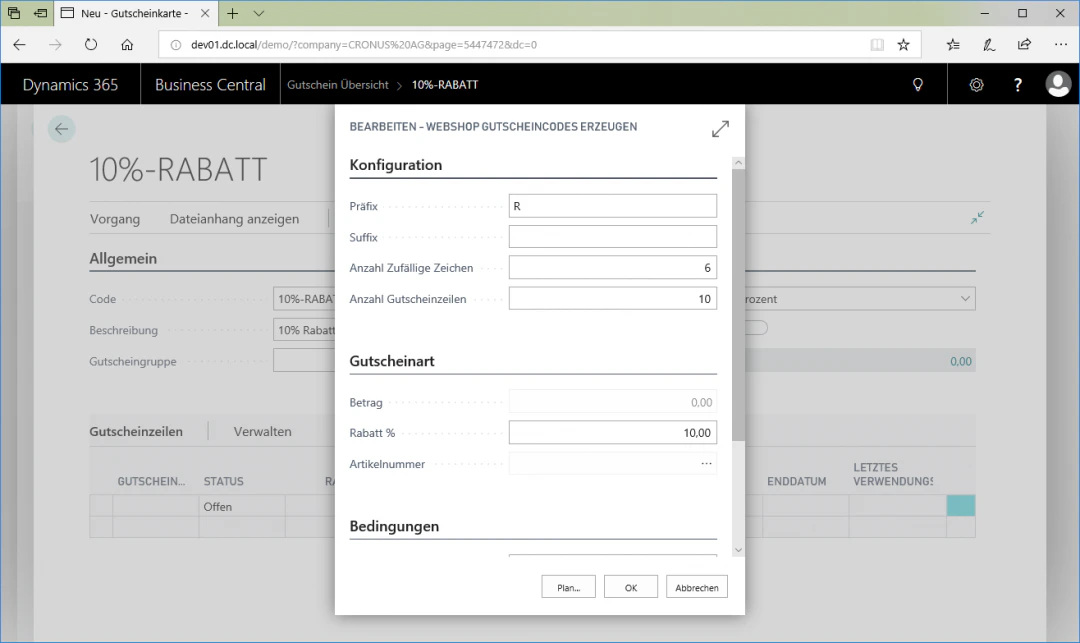Edit Anzahl Gutscheinzeilen field
1080x643 pixels.
[x=612, y=299]
